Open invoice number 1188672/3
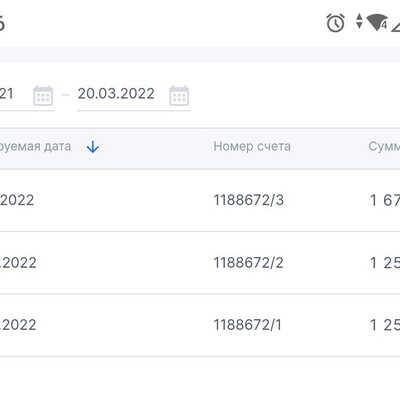 (249, 200)
